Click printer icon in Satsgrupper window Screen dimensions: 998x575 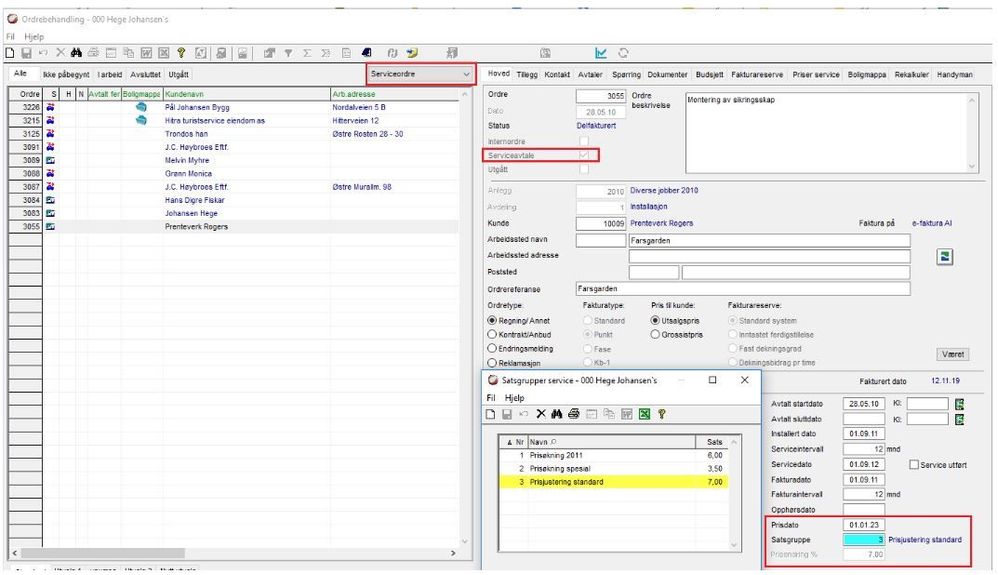[574, 414]
